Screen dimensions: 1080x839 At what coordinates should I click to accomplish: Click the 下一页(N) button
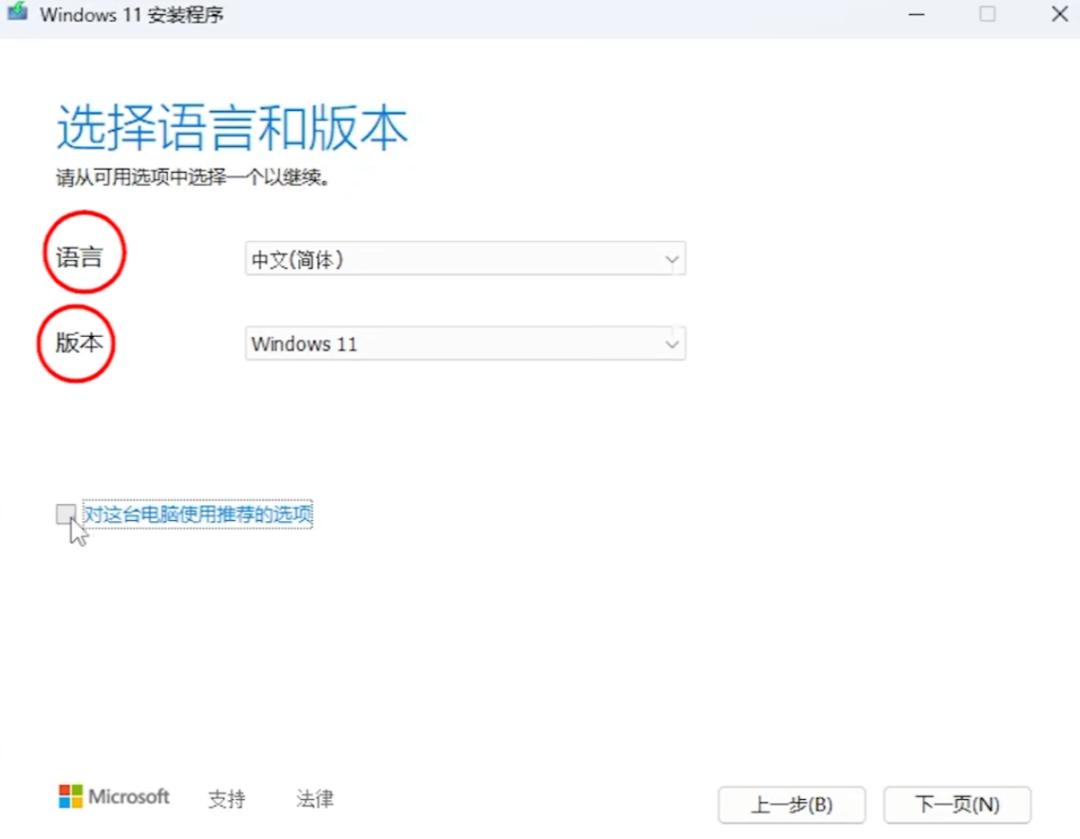pos(956,804)
